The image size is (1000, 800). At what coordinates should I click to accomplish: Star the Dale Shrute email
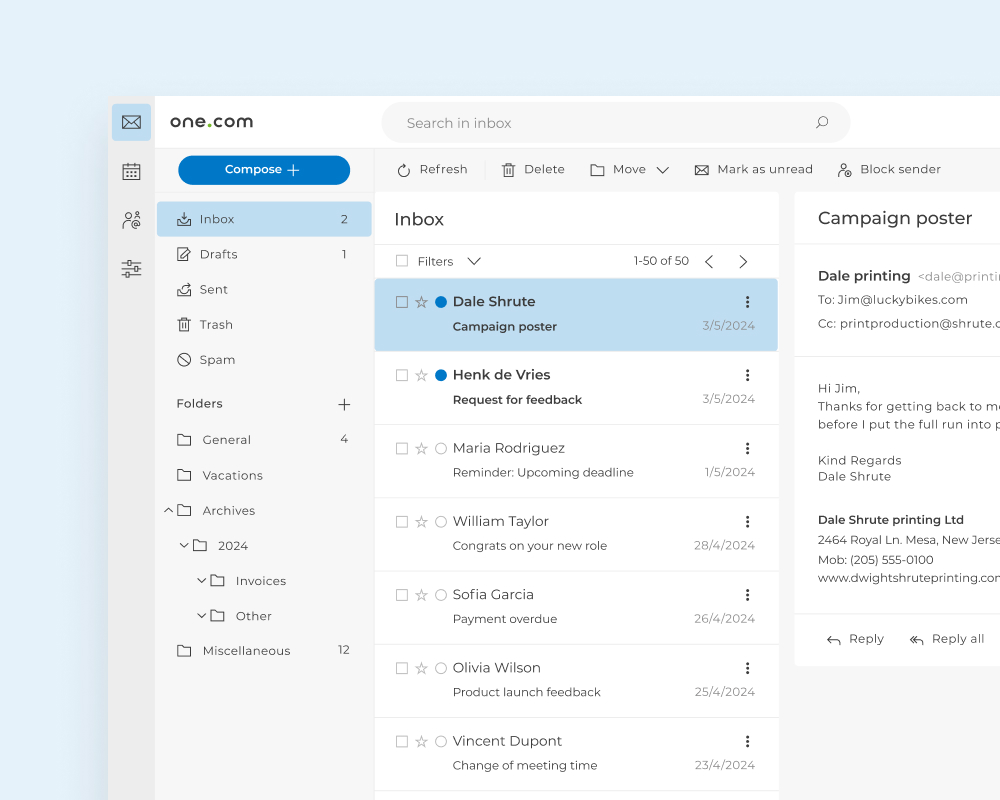(421, 302)
